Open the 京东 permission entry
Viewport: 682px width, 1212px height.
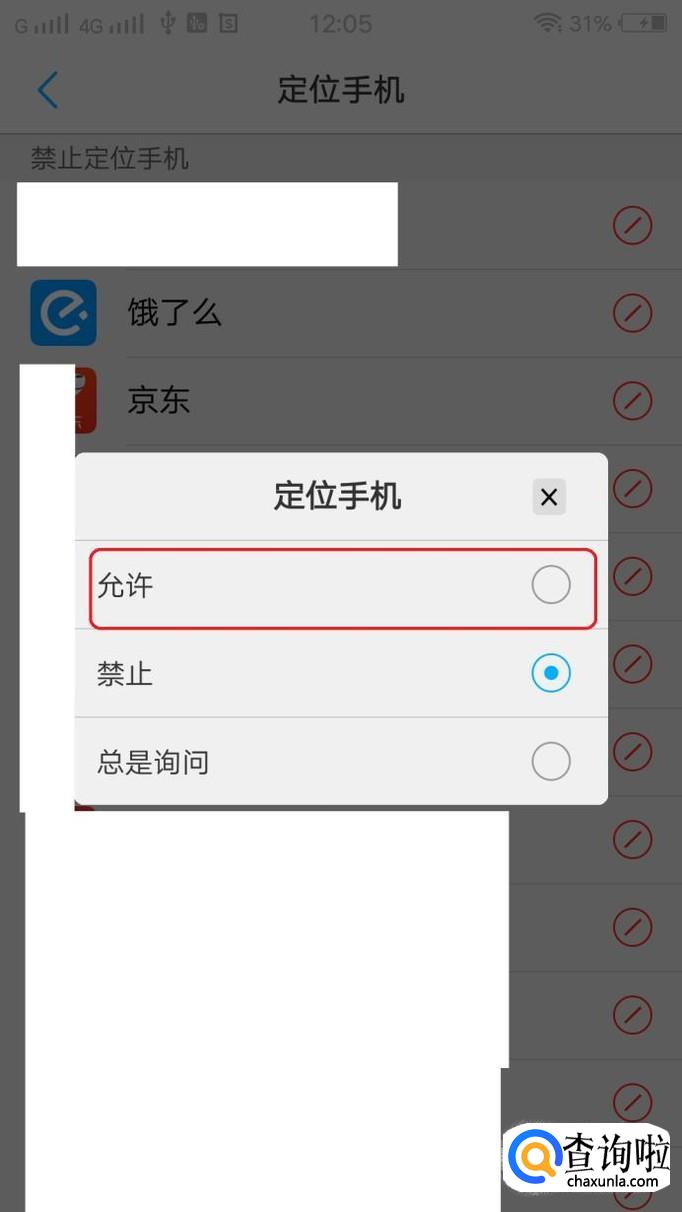(x=341, y=401)
